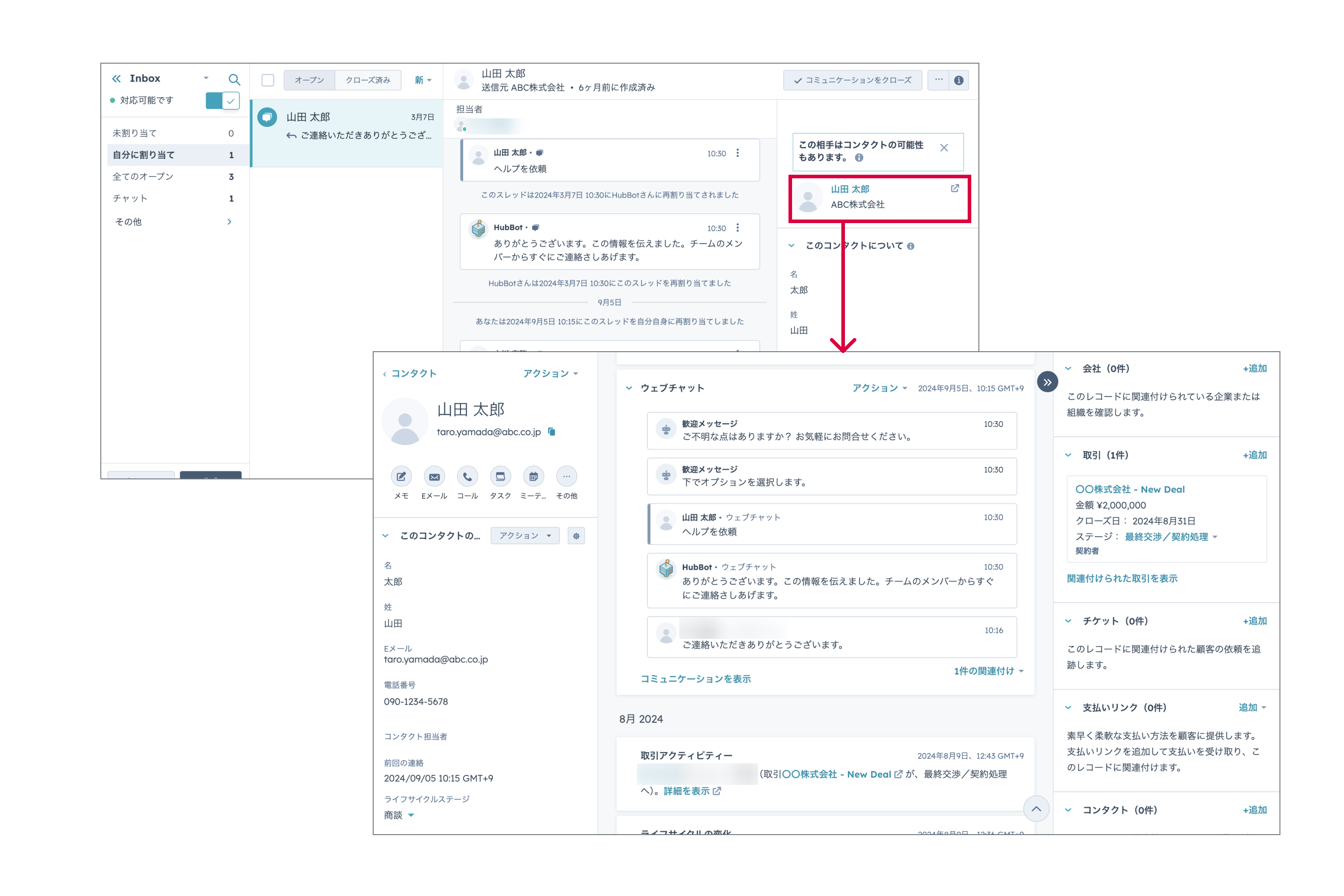Open the ライフサイクルステージ 商談 dropdown

[411, 815]
